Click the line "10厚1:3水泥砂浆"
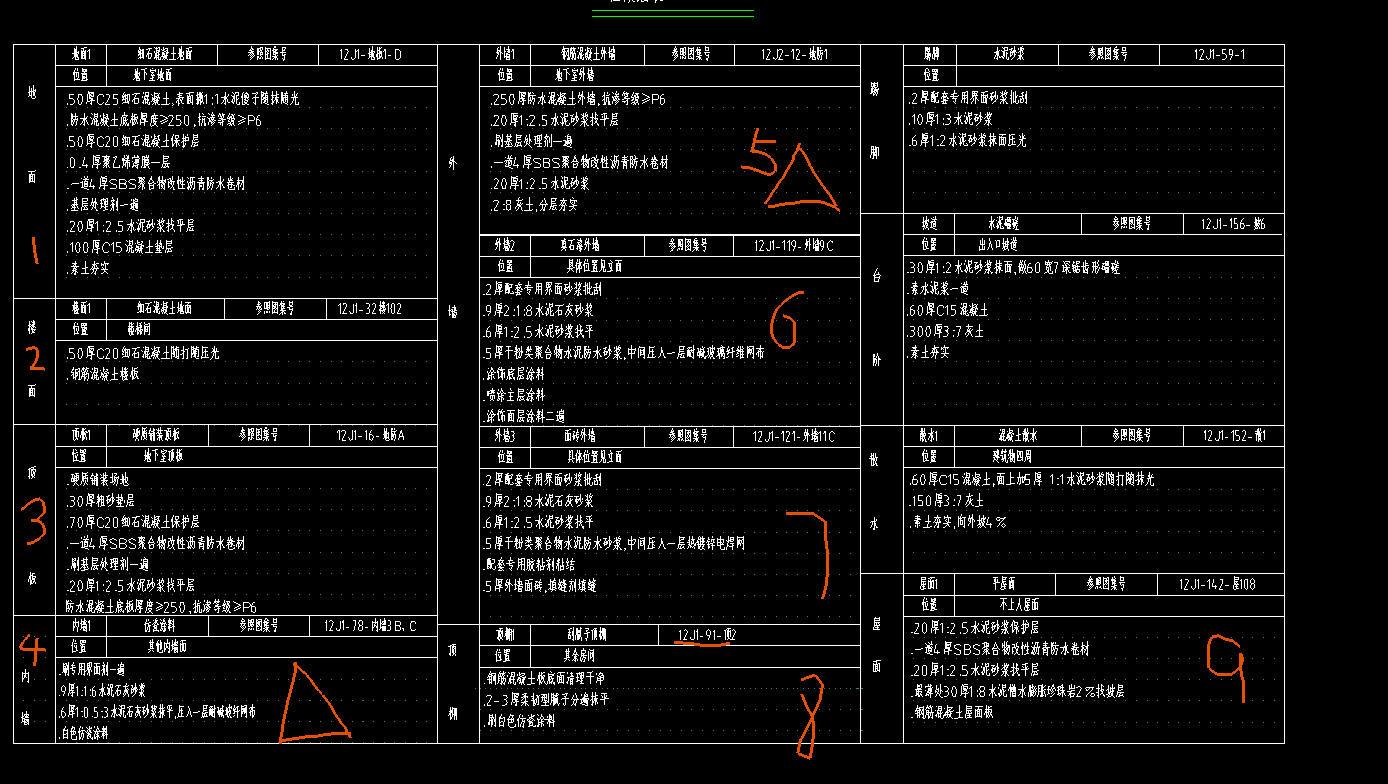The height and width of the screenshot is (784, 1388). 950,120
